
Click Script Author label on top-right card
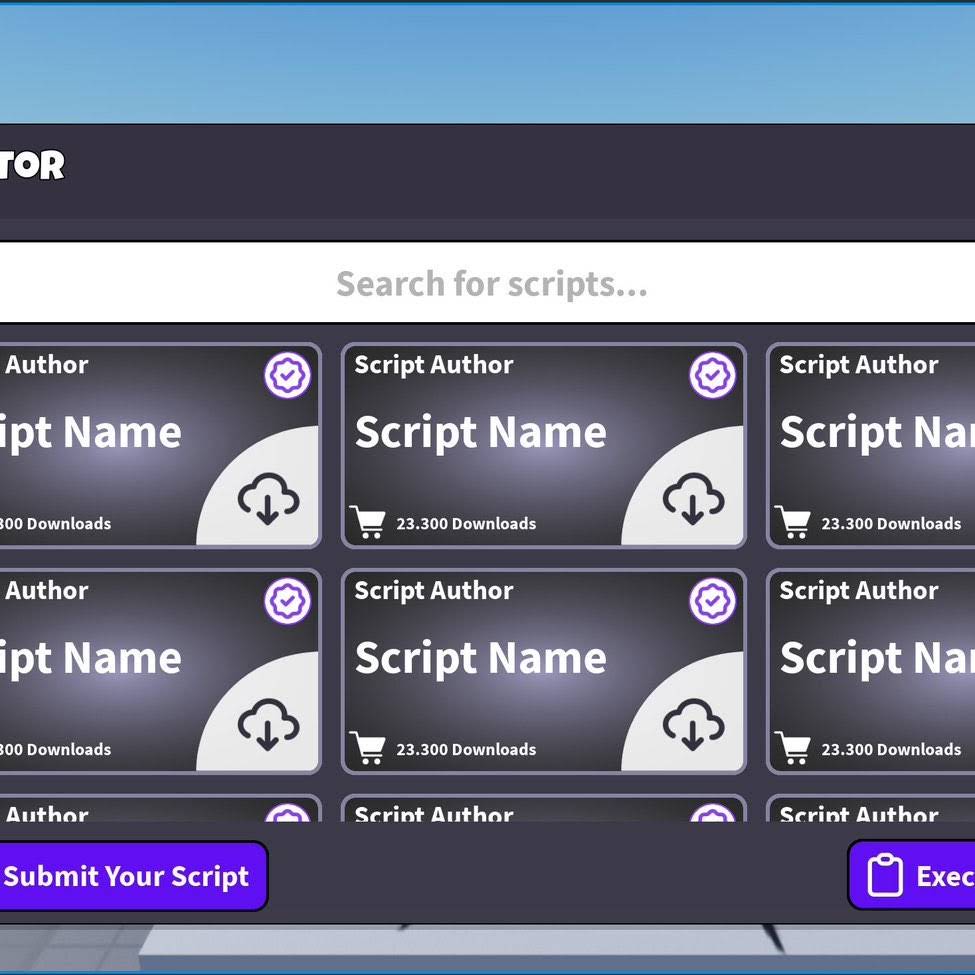click(x=859, y=365)
